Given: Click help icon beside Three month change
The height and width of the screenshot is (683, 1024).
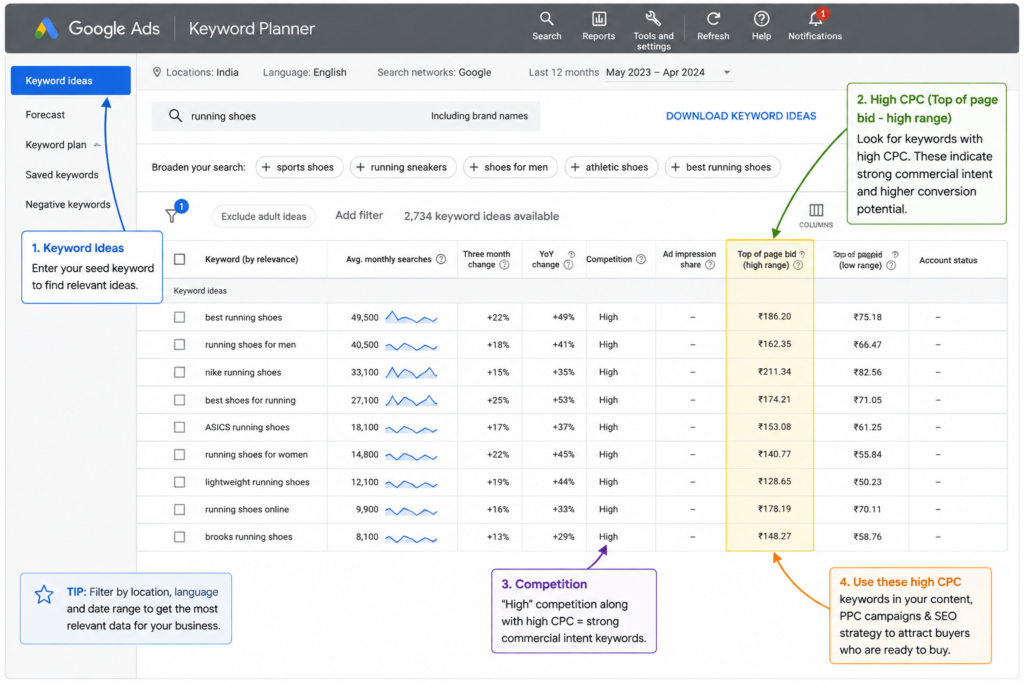Looking at the screenshot, I should click(x=504, y=264).
